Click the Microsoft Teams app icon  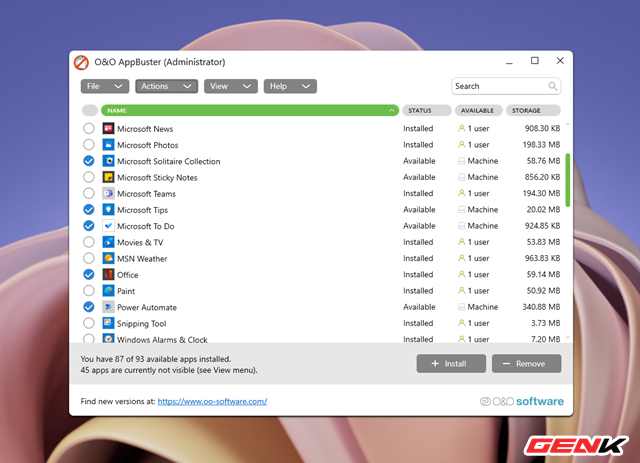click(108, 194)
